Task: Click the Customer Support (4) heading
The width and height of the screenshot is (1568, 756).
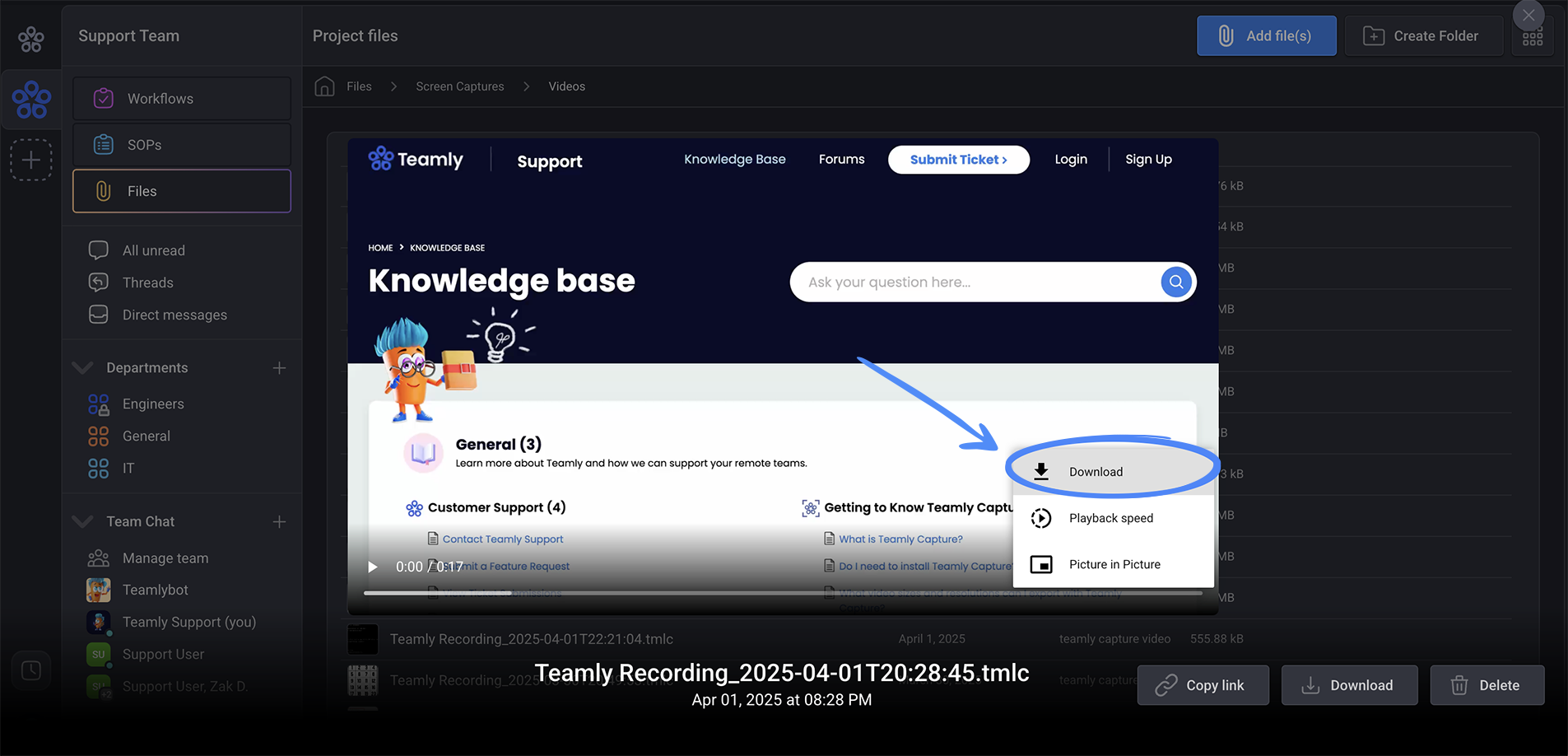Action: [x=496, y=507]
